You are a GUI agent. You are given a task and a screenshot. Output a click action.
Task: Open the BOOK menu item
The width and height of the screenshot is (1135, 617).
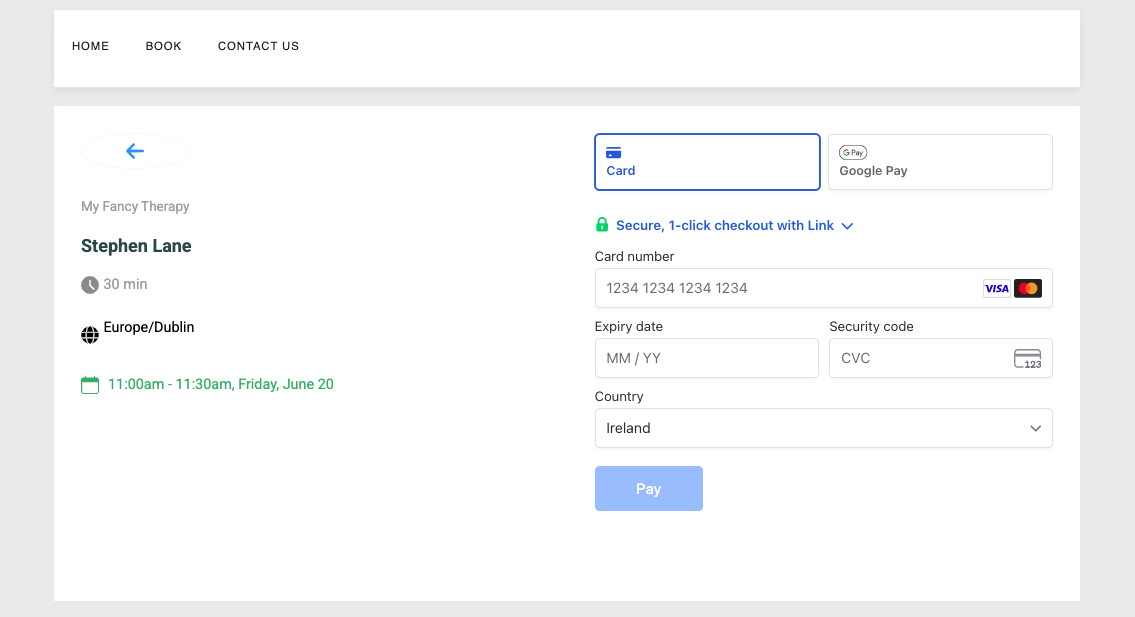(x=163, y=46)
